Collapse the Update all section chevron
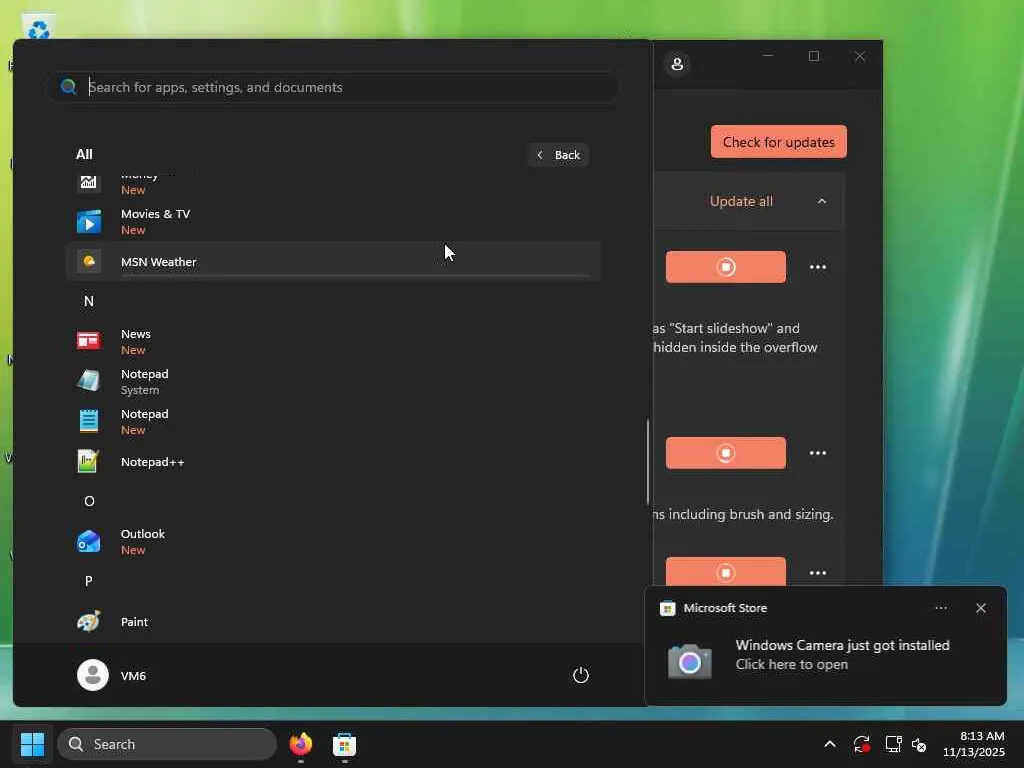Image resolution: width=1024 pixels, height=768 pixels. (x=822, y=201)
